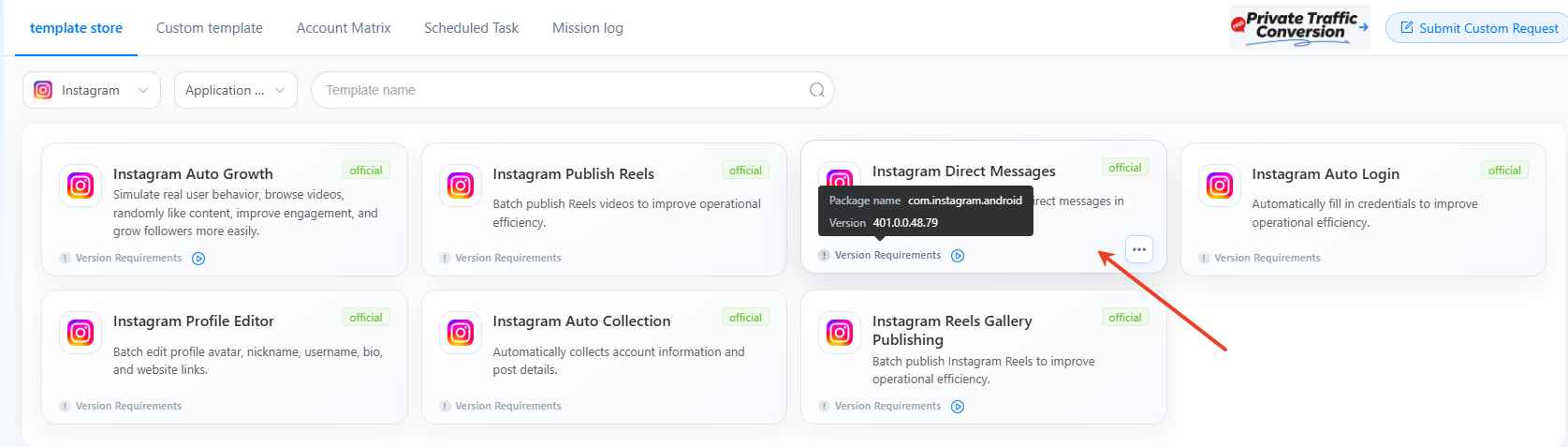Click the Instagram Profile Editor app icon
Screen dimensions: 1568x447
[x=81, y=333]
